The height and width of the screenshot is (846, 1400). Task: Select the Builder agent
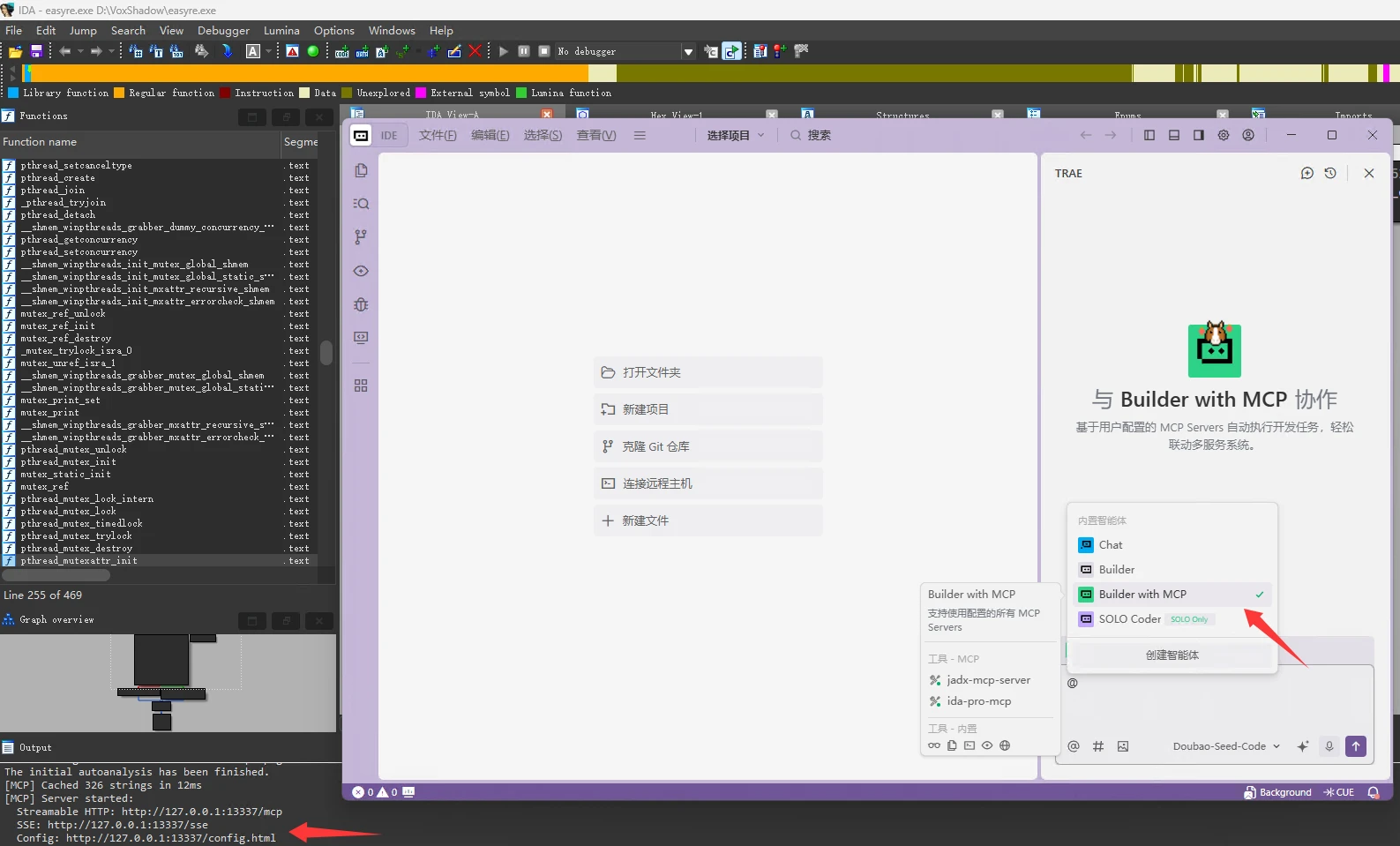1172,570
